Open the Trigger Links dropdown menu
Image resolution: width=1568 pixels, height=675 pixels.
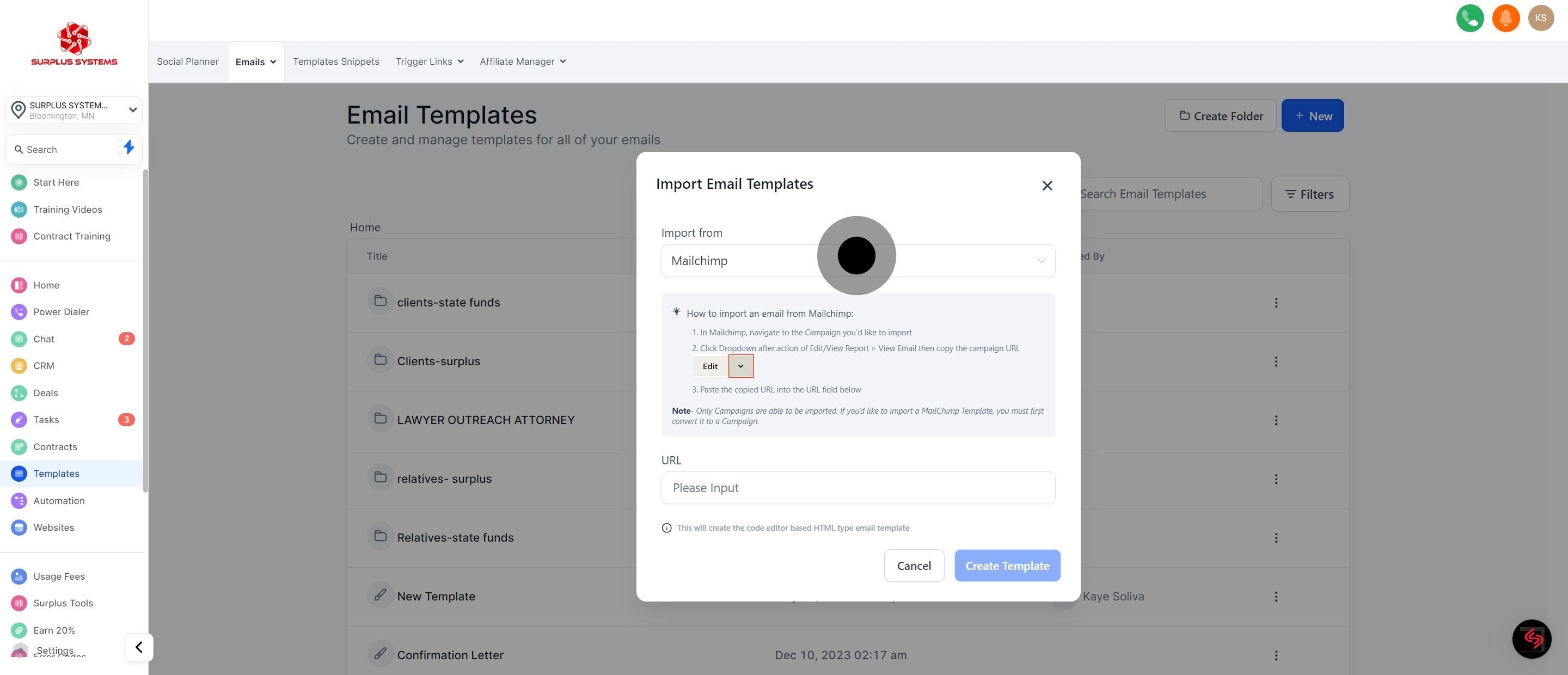pyautogui.click(x=429, y=62)
